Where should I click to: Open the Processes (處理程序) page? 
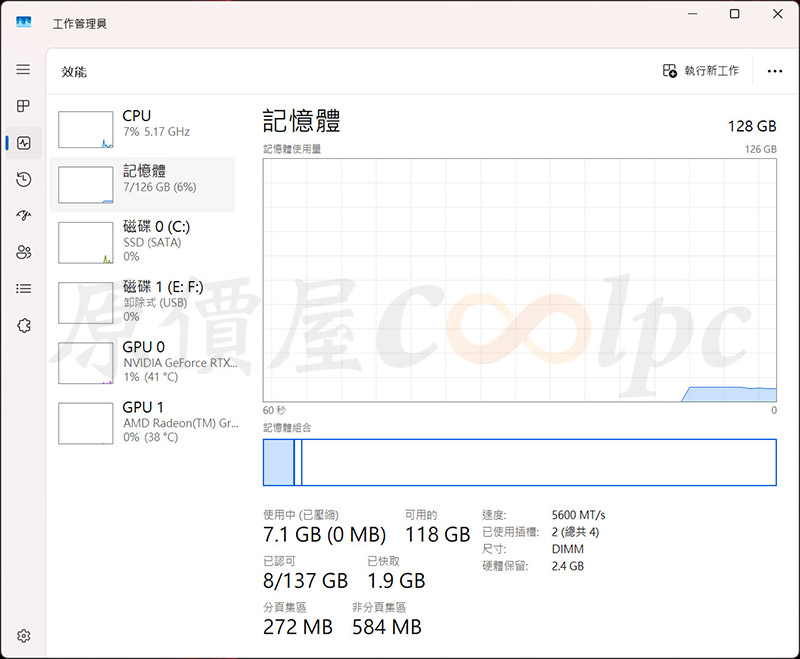click(22, 106)
